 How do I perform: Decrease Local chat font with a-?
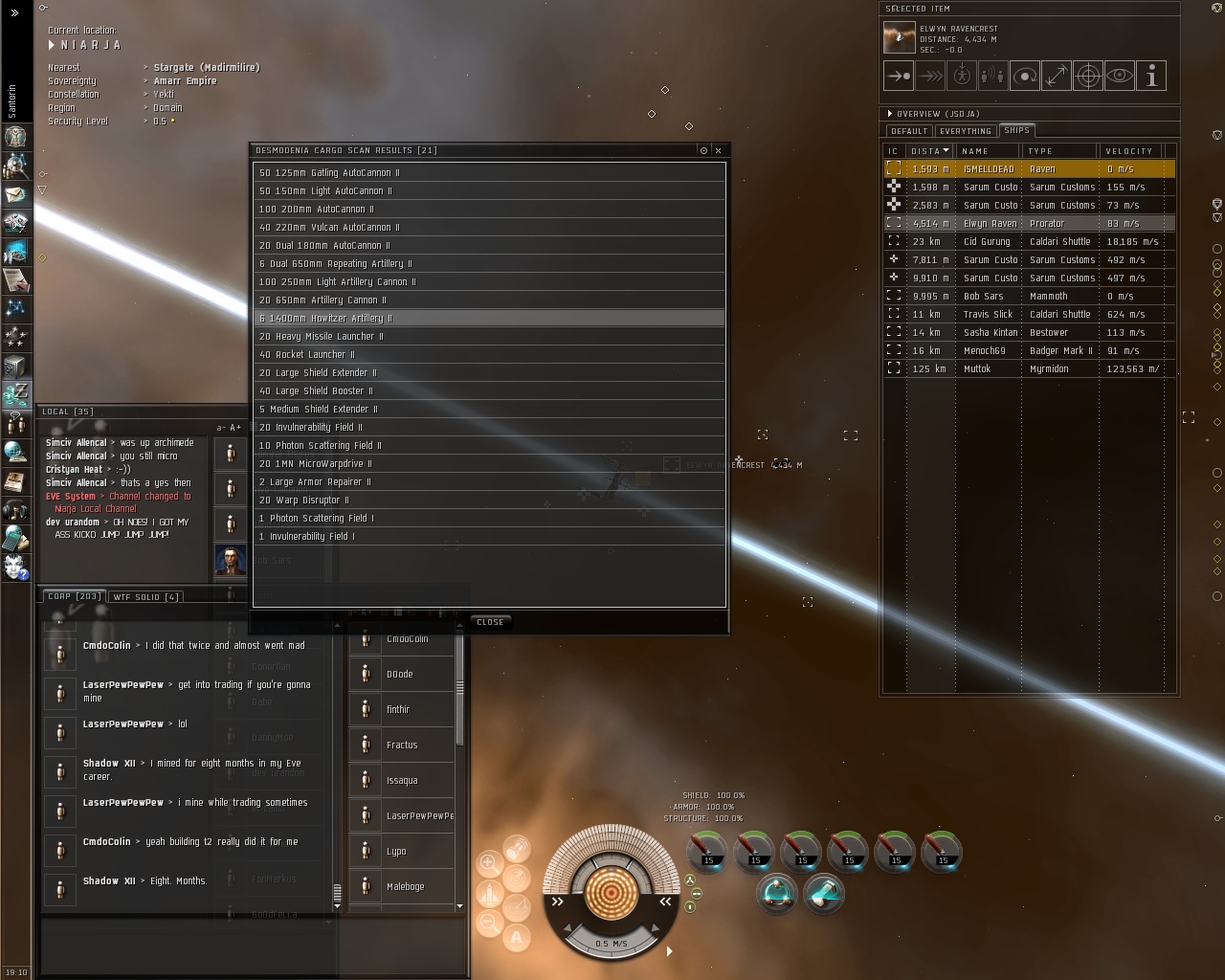tap(221, 428)
